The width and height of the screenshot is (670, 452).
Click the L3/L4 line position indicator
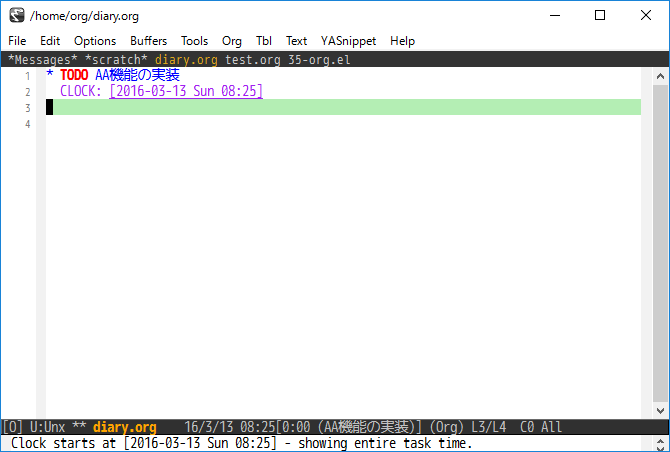488,427
